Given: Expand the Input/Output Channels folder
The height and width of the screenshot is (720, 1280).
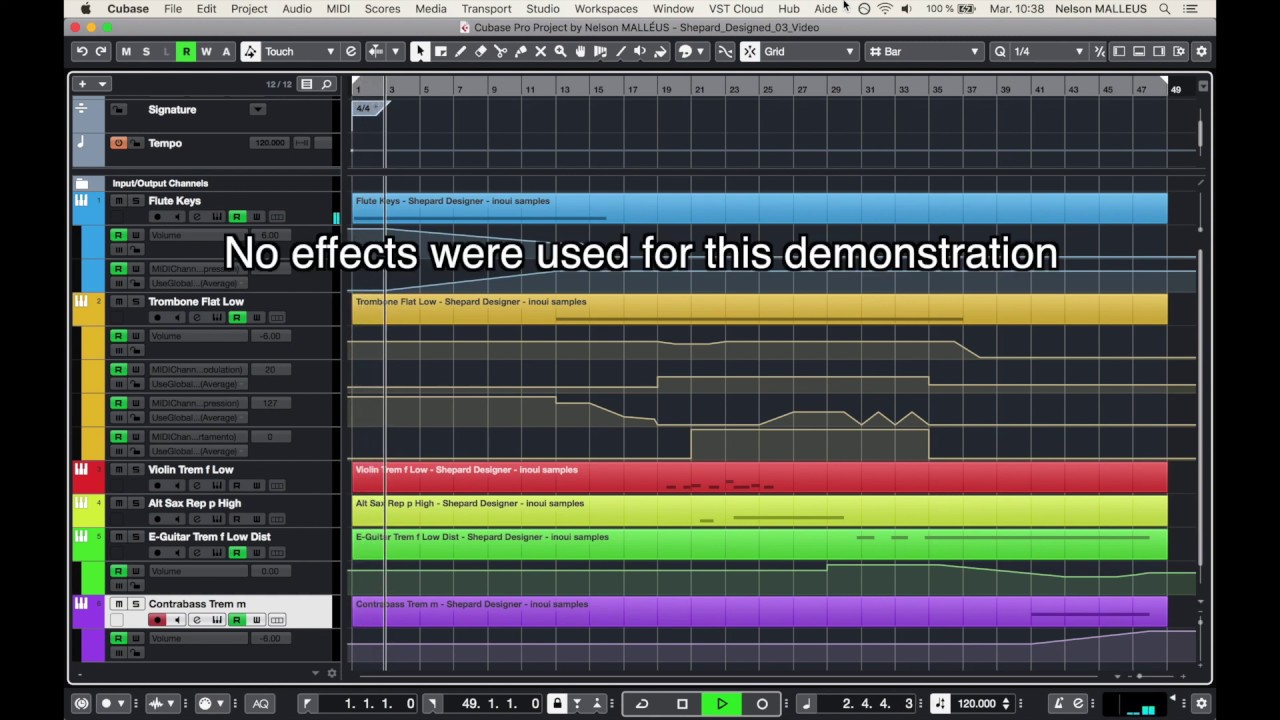Looking at the screenshot, I should 82,184.
